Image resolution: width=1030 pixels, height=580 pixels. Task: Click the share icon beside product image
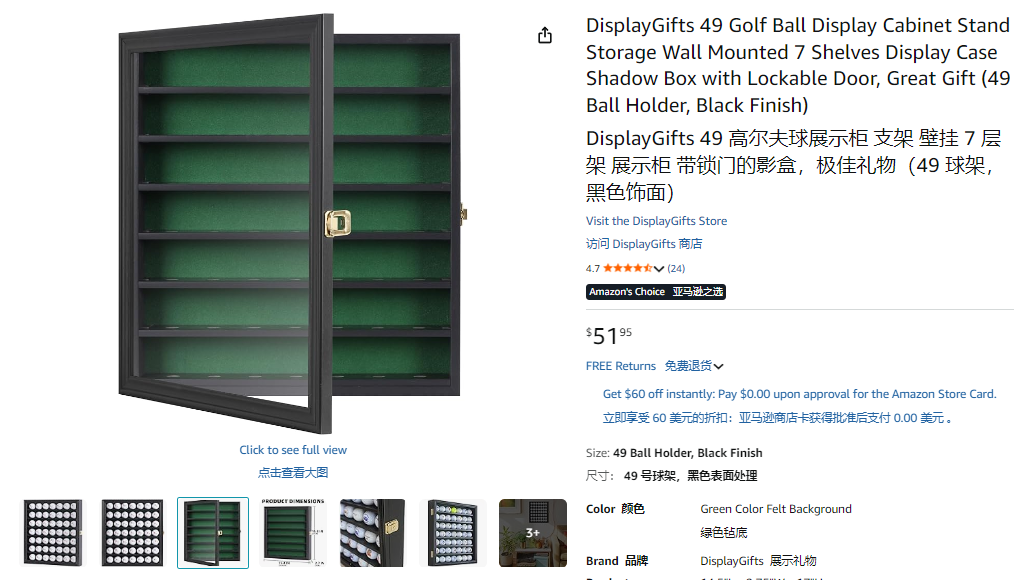click(545, 35)
